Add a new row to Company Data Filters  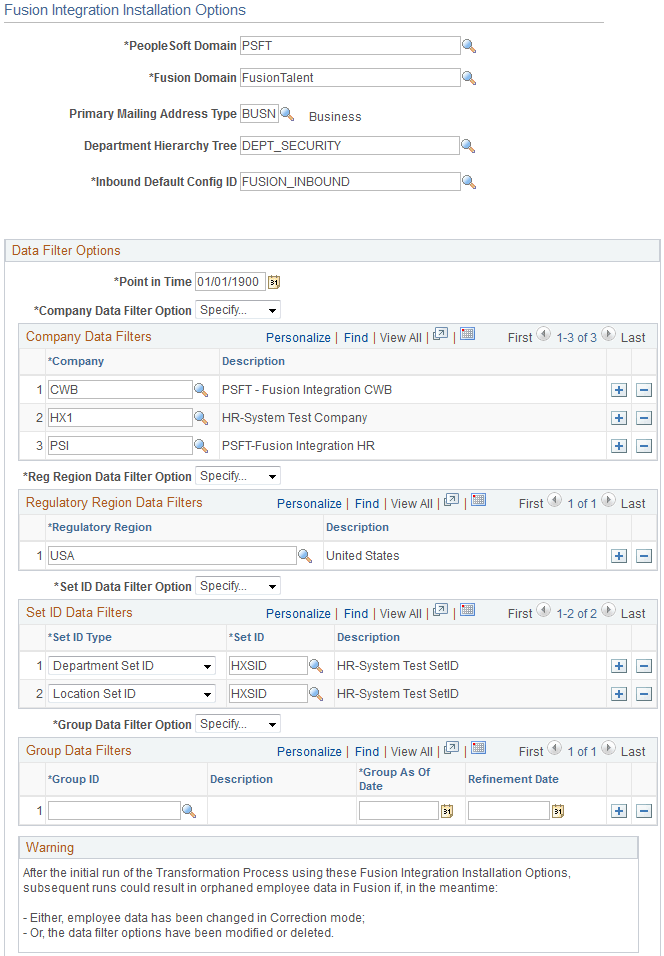point(618,390)
